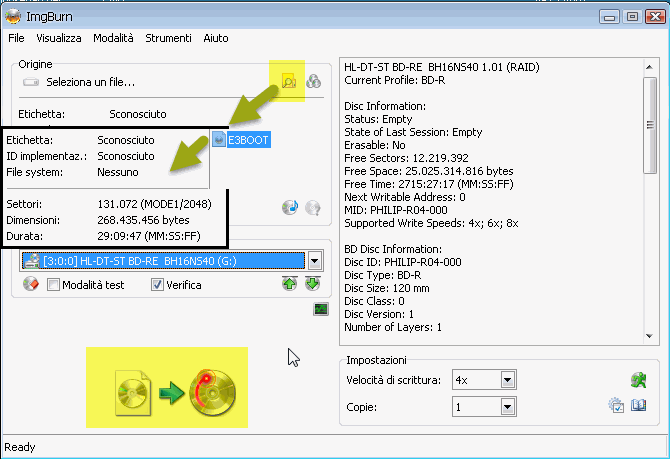Click the Disc Type: BD-R line
The height and width of the screenshot is (459, 670).
tap(382, 275)
